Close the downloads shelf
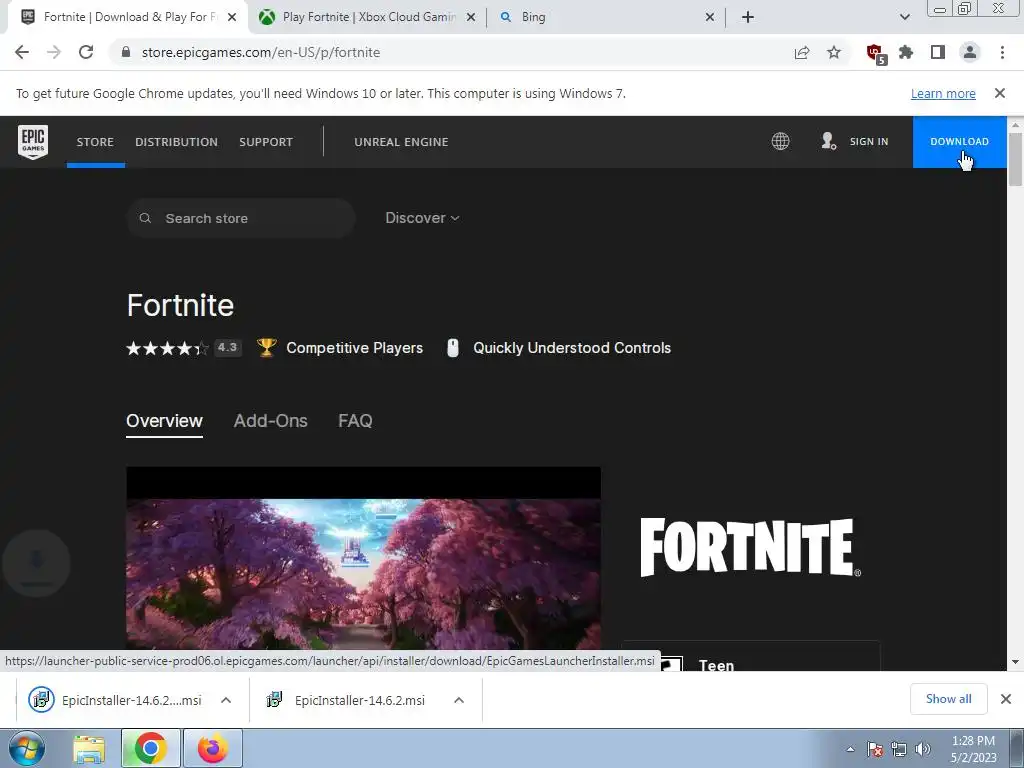 tap(1006, 699)
